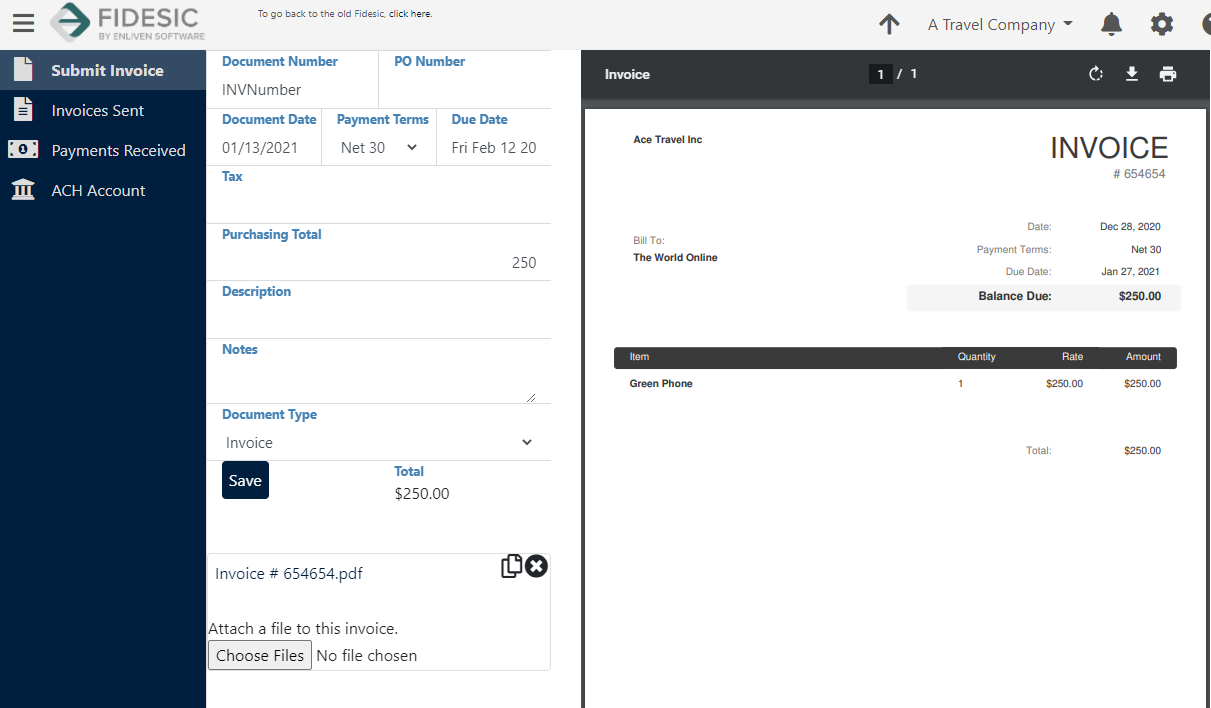Click the Choose Files button

point(260,655)
